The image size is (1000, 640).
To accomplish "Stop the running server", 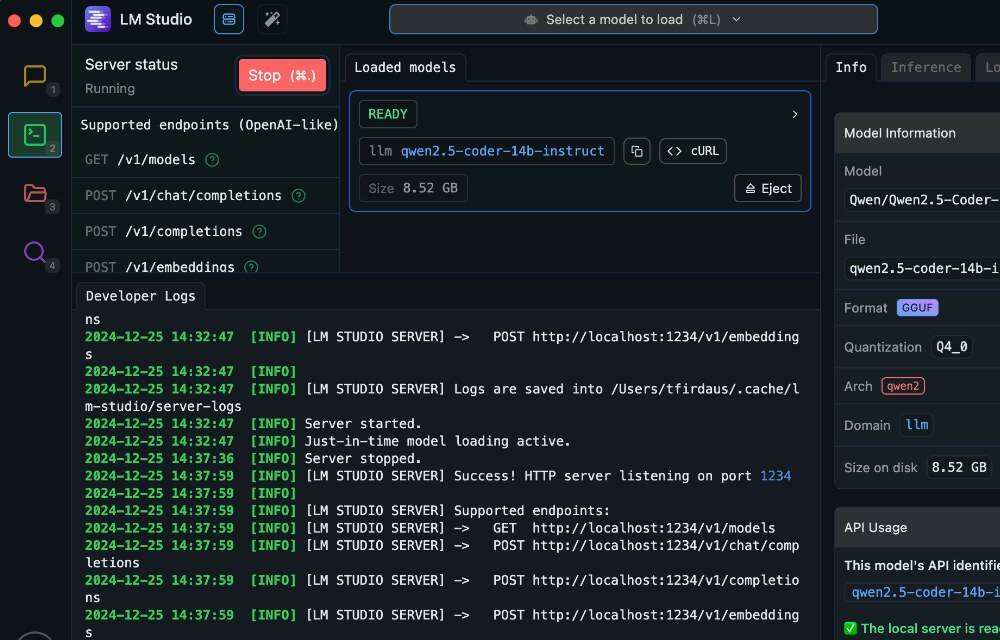I will (x=282, y=75).
